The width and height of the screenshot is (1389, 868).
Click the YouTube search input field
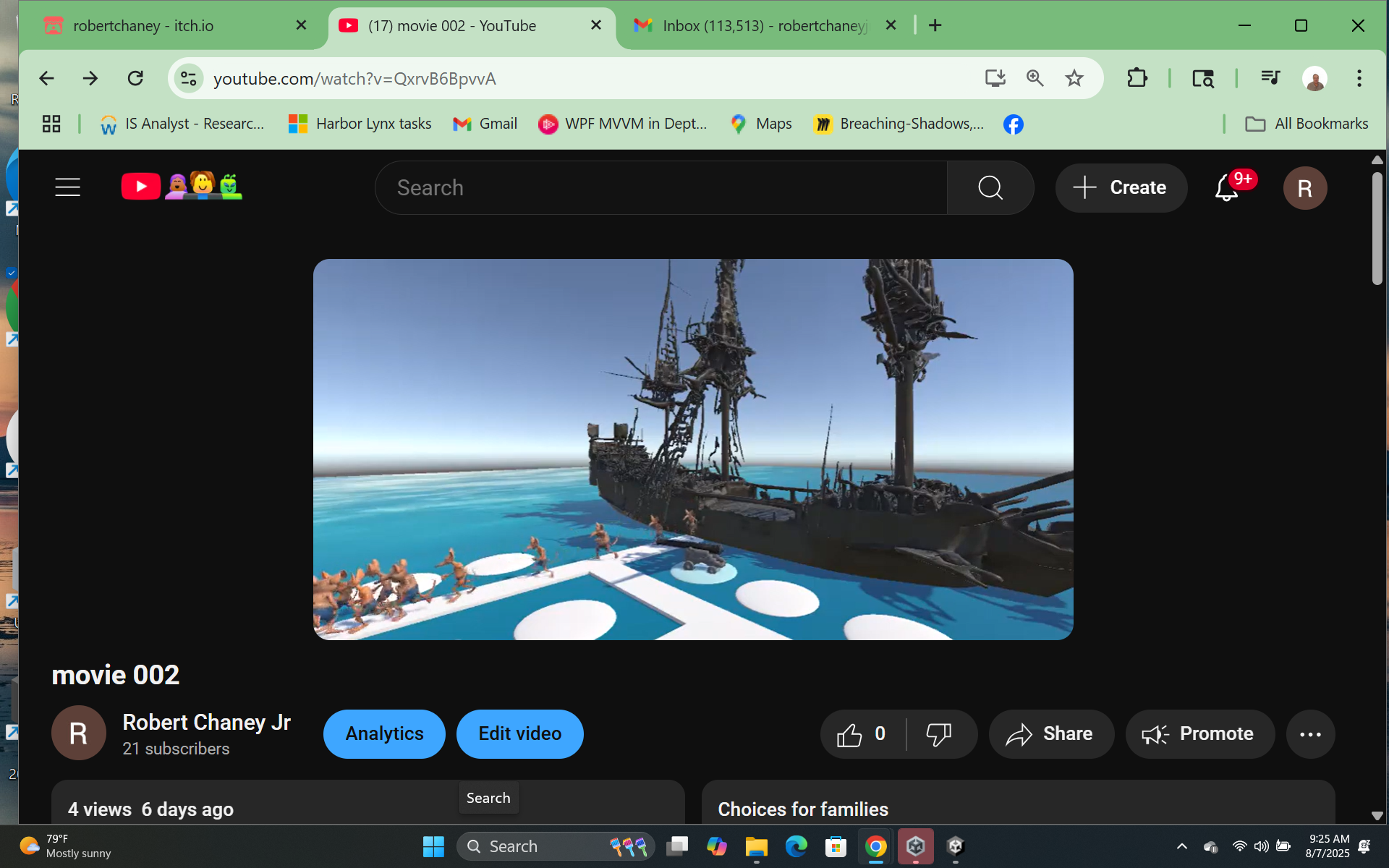pyautogui.click(x=660, y=187)
